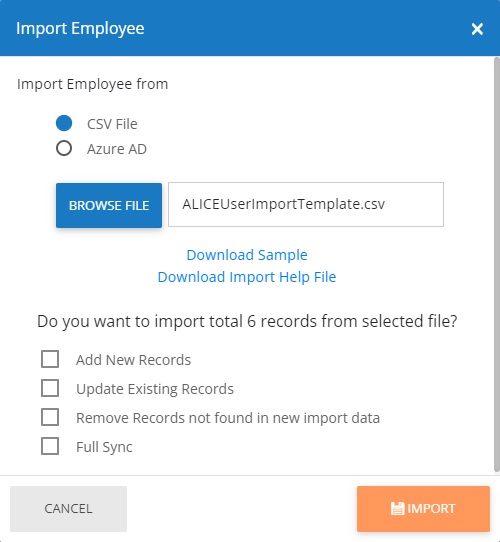Screen dimensions: 500x542
Task: Open the Download Sample link
Action: point(247,255)
